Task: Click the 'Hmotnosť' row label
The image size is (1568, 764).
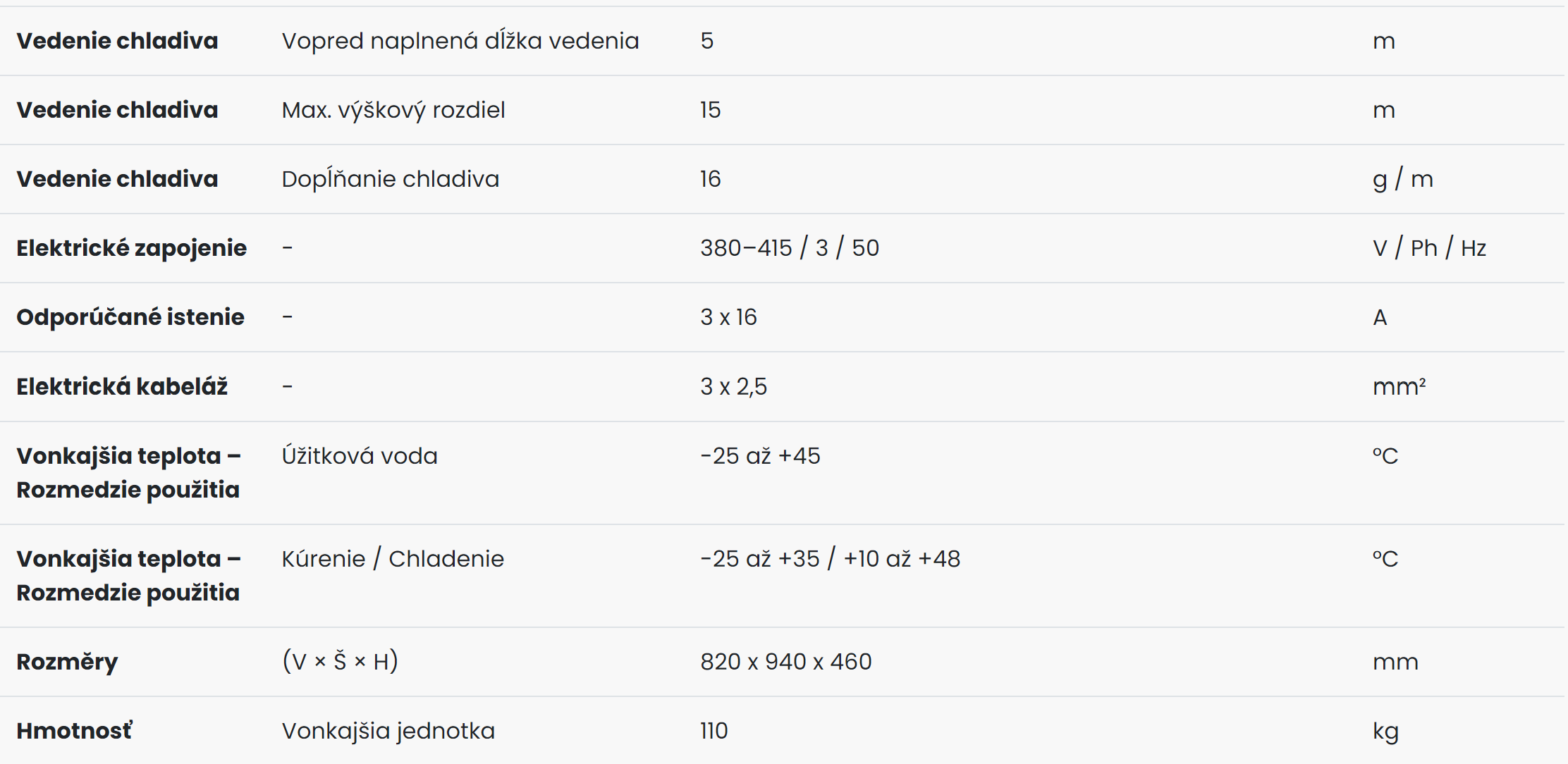Action: click(74, 730)
